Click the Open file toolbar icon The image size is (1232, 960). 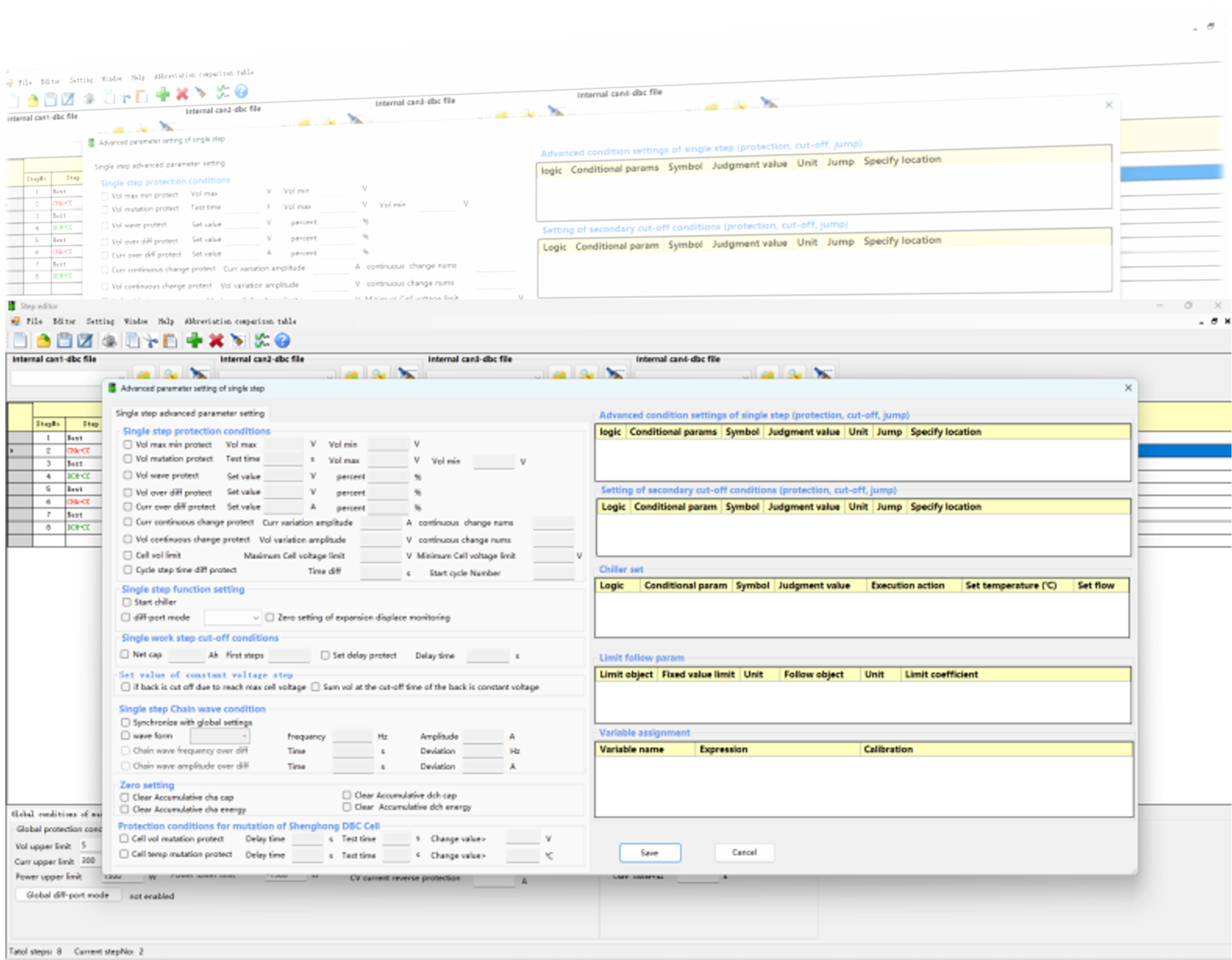pyautogui.click(x=42, y=342)
